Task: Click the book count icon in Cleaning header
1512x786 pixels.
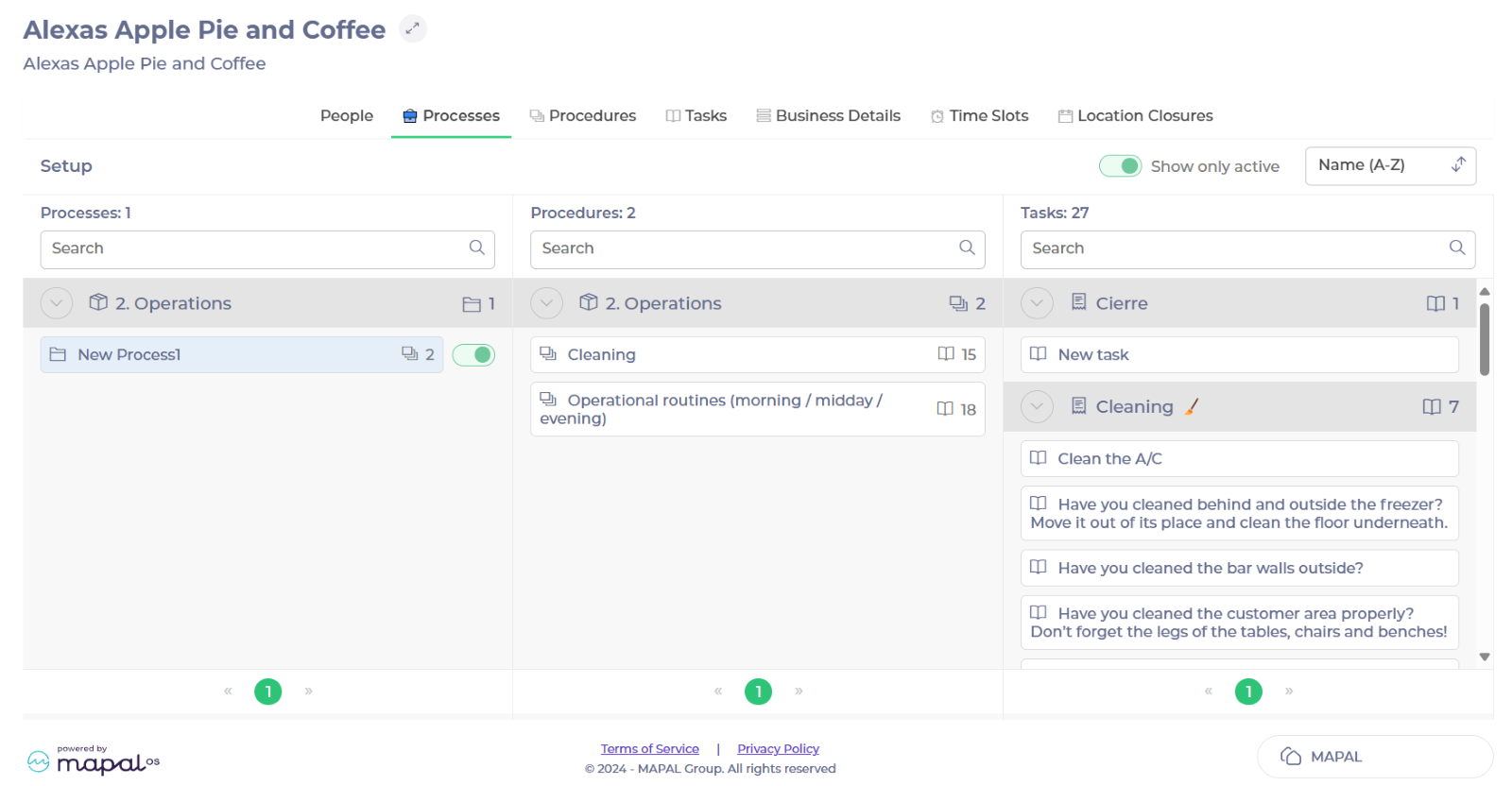Action: pos(1432,406)
